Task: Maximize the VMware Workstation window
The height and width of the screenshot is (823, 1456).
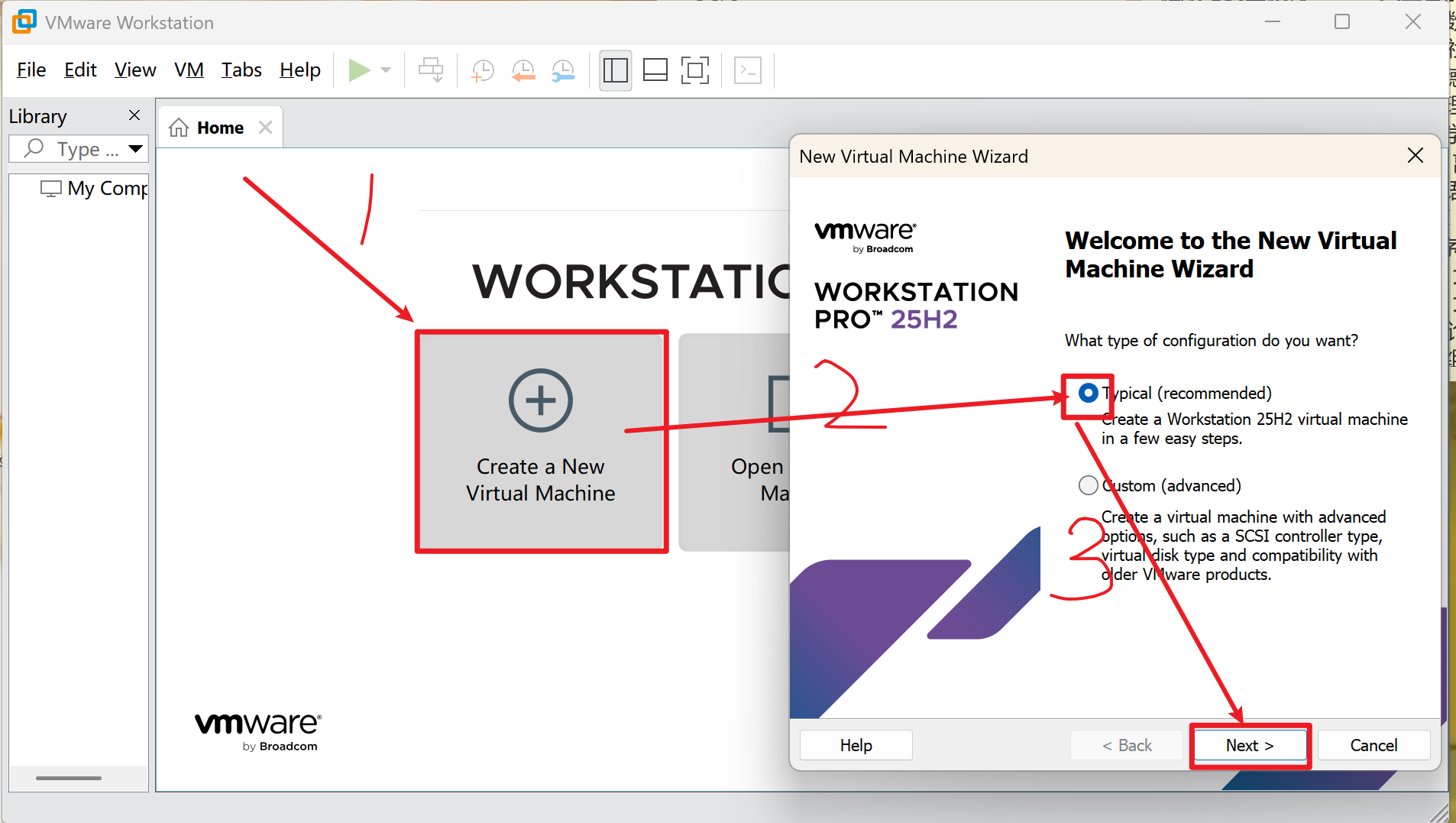Action: [x=1342, y=22]
